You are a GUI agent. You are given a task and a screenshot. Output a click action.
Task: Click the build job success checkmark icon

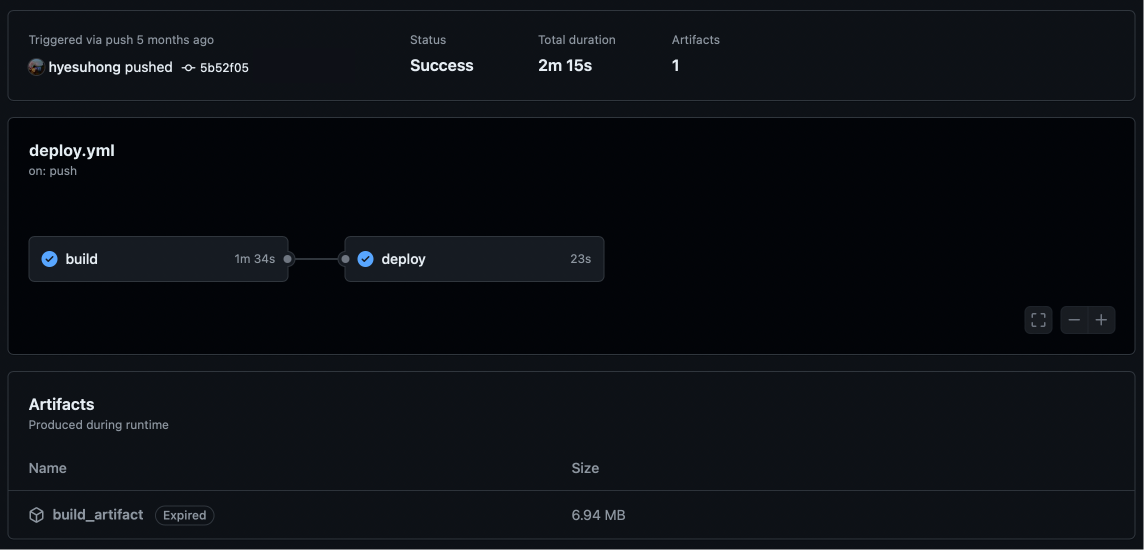click(x=49, y=259)
